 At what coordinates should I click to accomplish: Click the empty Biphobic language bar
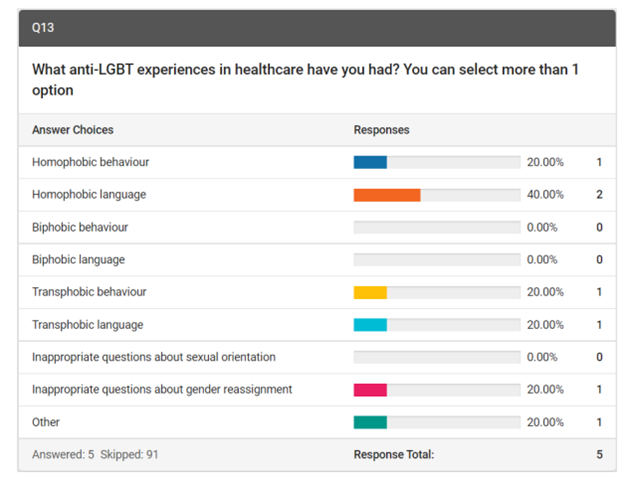437,260
